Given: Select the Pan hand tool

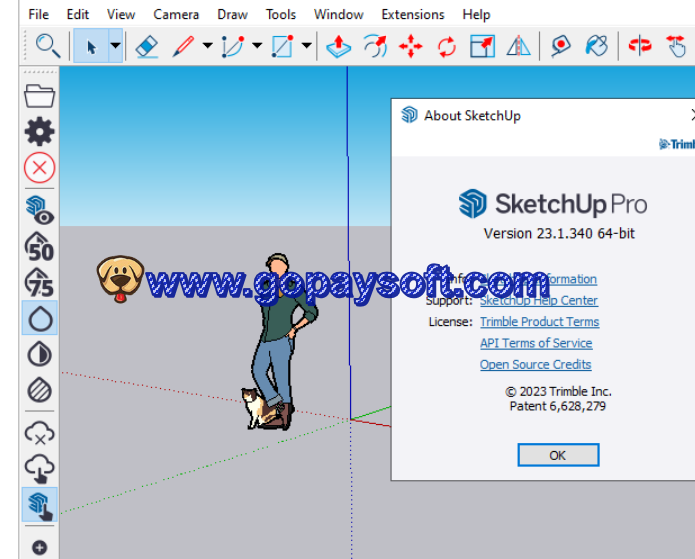Looking at the screenshot, I should (x=676, y=46).
